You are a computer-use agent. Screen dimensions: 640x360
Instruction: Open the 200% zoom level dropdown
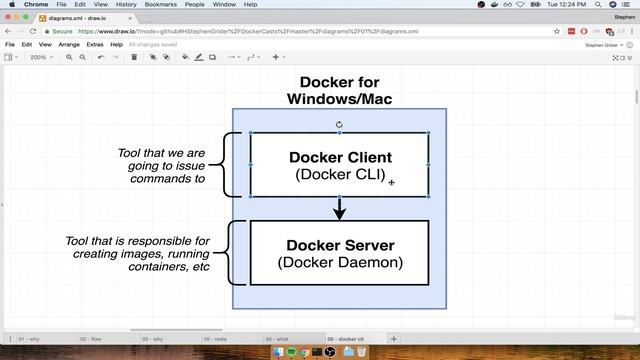tap(42, 57)
